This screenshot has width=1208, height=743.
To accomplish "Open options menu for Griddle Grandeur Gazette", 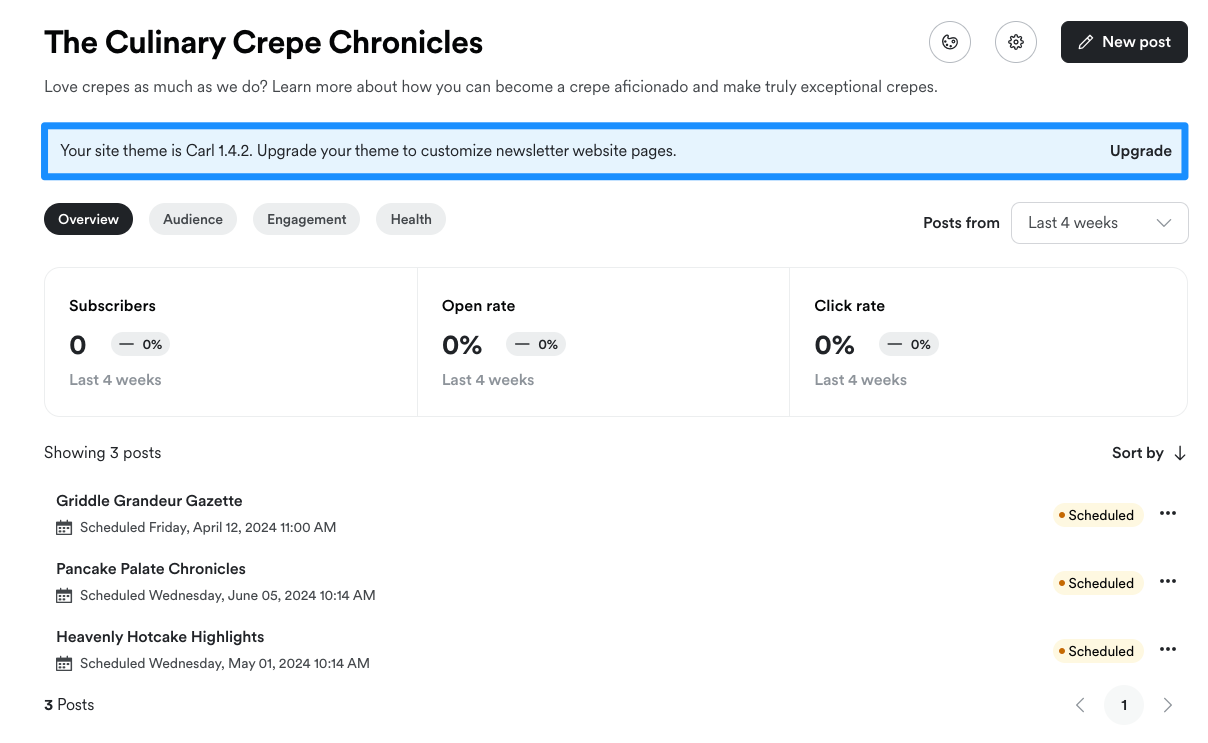I will pos(1167,514).
